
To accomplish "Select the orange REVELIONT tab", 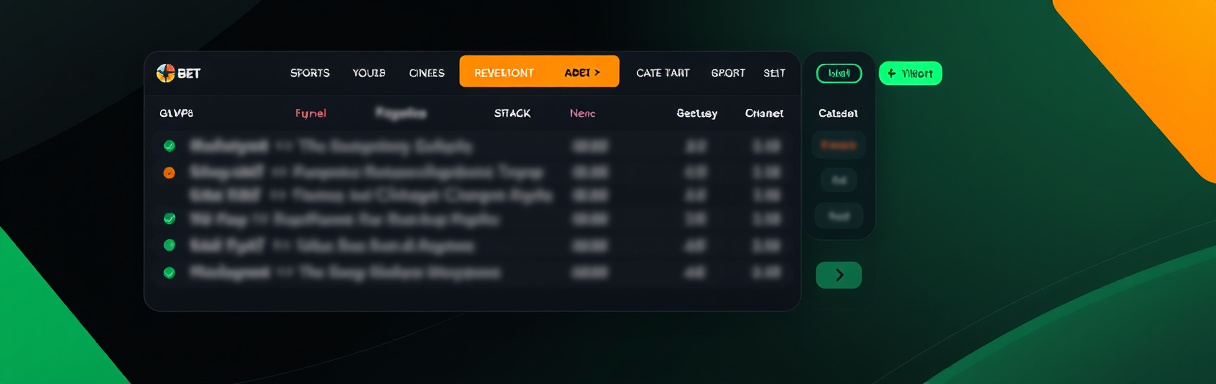I will (504, 73).
